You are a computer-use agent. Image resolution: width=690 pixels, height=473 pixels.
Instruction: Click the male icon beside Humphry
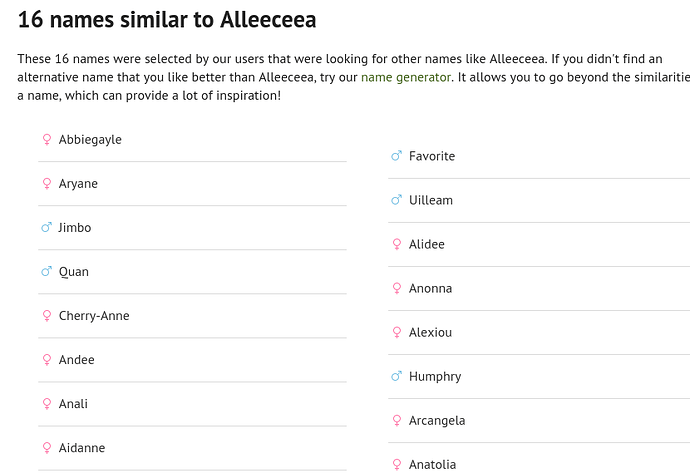[396, 376]
